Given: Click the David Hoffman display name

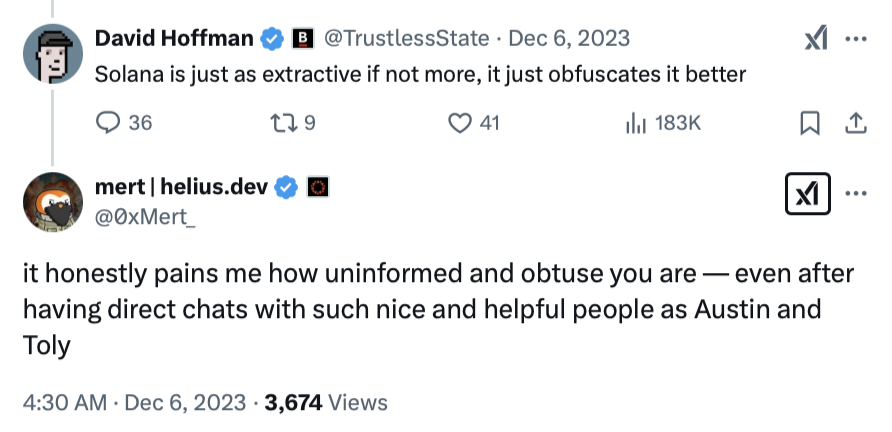Looking at the screenshot, I should (x=173, y=39).
